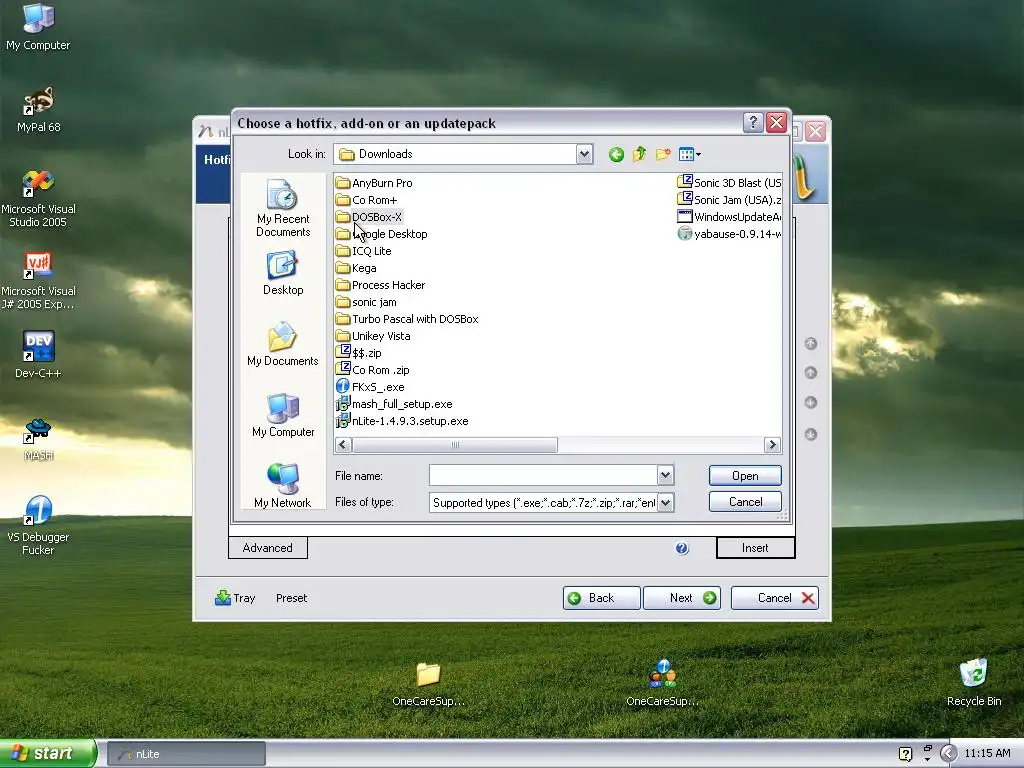Select the Process Hacker folder
This screenshot has height=768, width=1024.
pos(380,285)
